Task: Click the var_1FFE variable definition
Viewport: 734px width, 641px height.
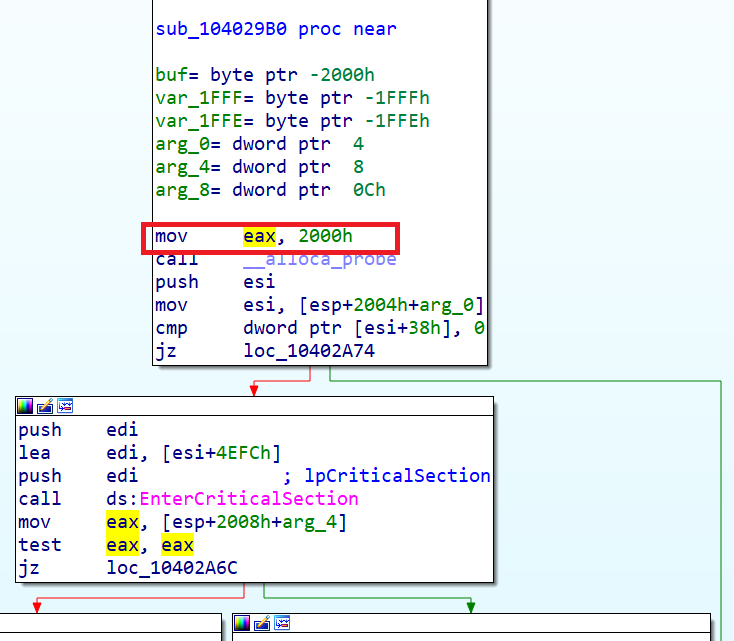Action: [292, 121]
